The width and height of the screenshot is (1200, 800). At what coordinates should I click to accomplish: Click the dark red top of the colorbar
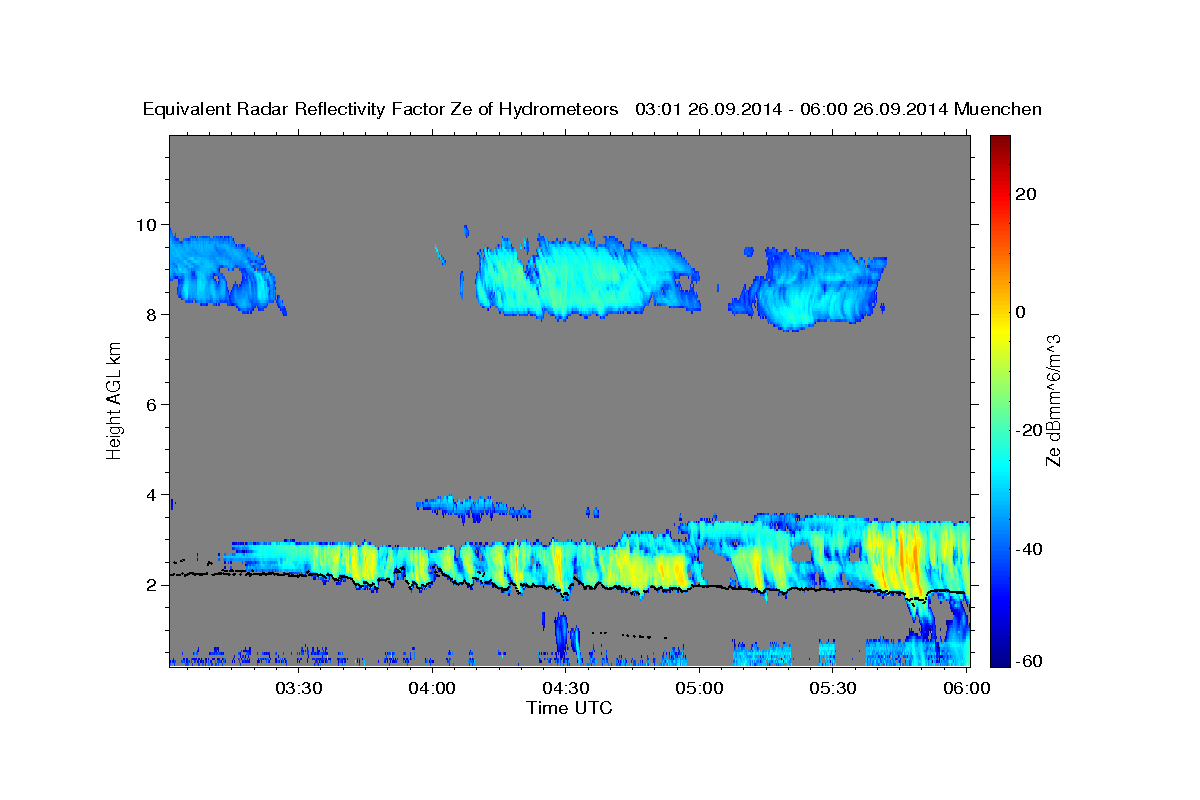(1000, 142)
